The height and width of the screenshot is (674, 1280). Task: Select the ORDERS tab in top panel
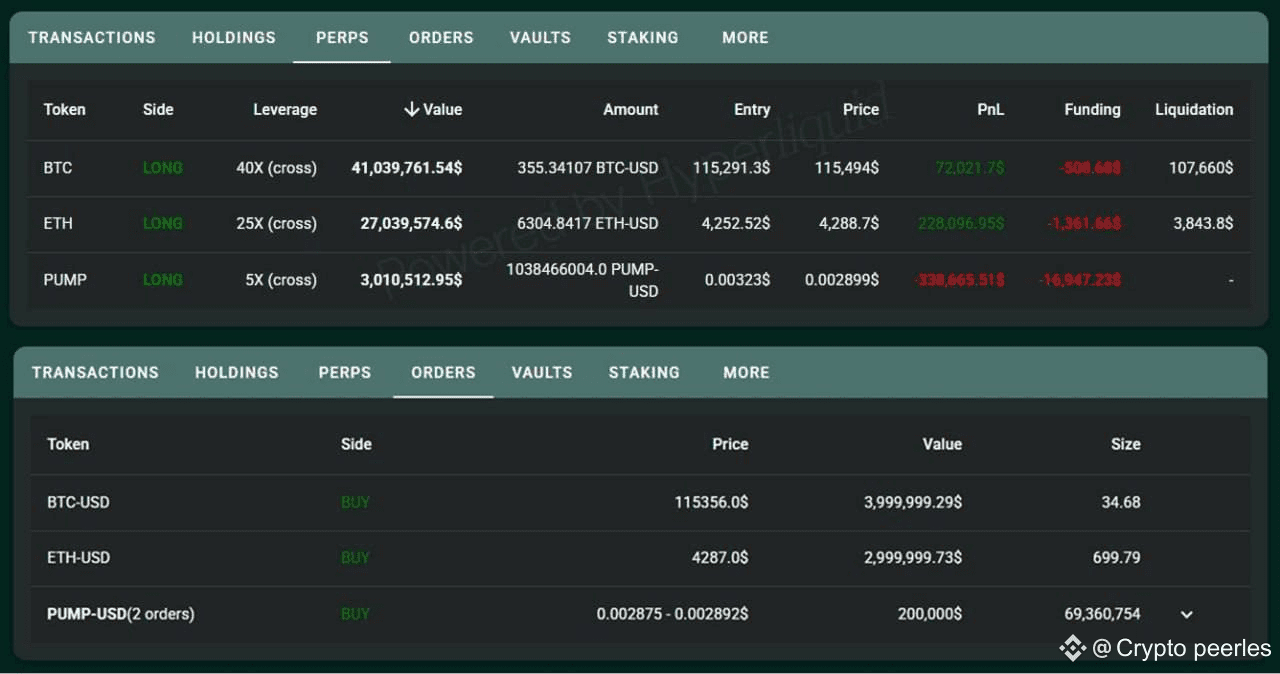click(441, 38)
